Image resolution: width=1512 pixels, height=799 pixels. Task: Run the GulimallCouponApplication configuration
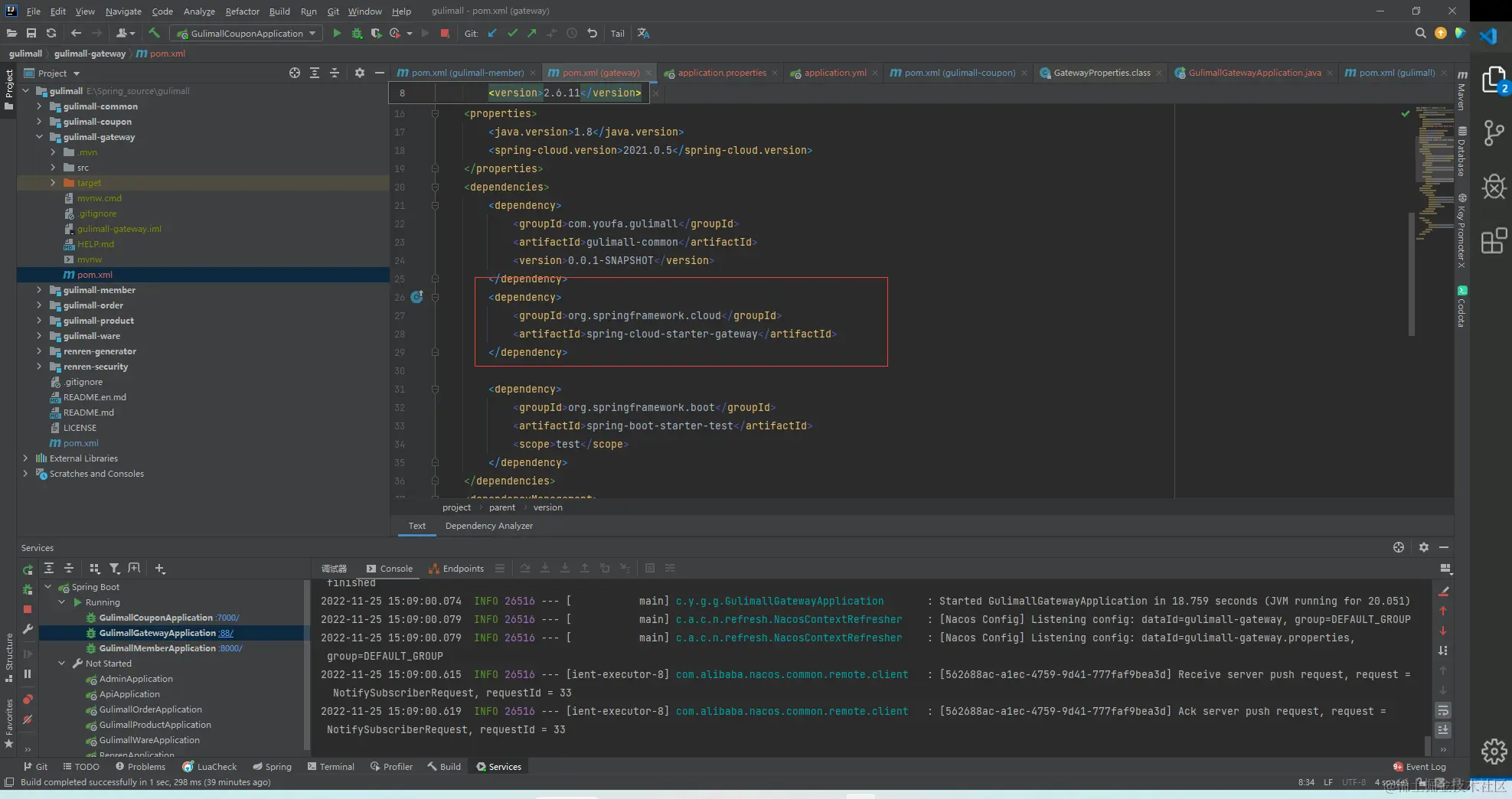point(337,33)
